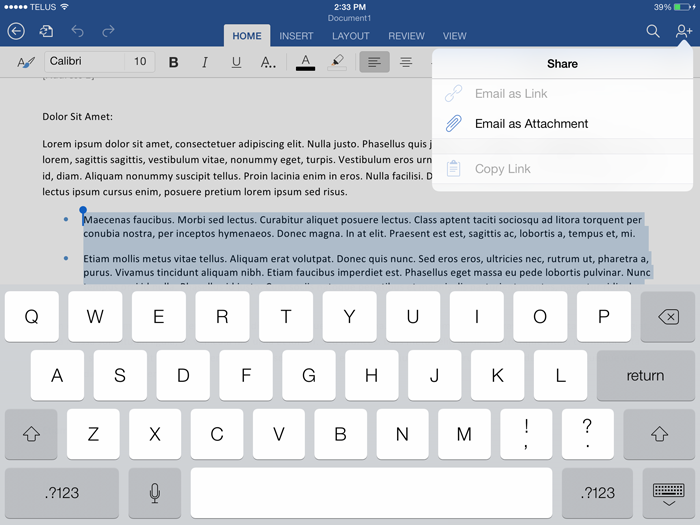Switch to the VIEW tab
Image resolution: width=700 pixels, height=525 pixels.
[454, 36]
